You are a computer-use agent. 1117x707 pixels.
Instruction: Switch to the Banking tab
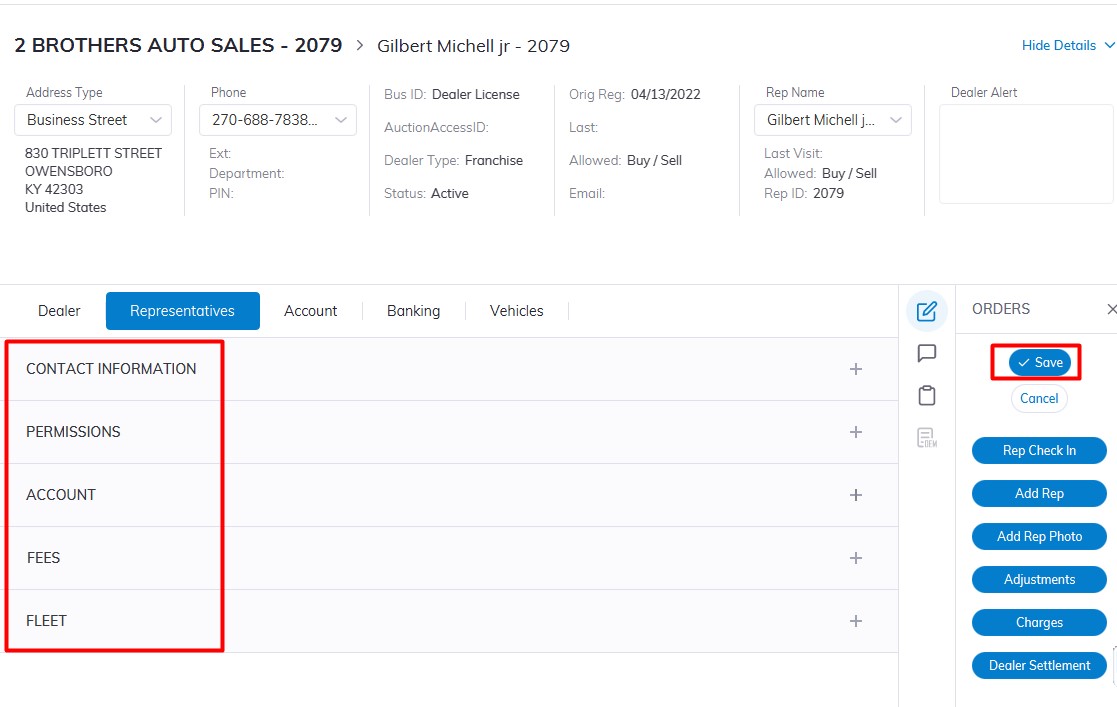(413, 311)
